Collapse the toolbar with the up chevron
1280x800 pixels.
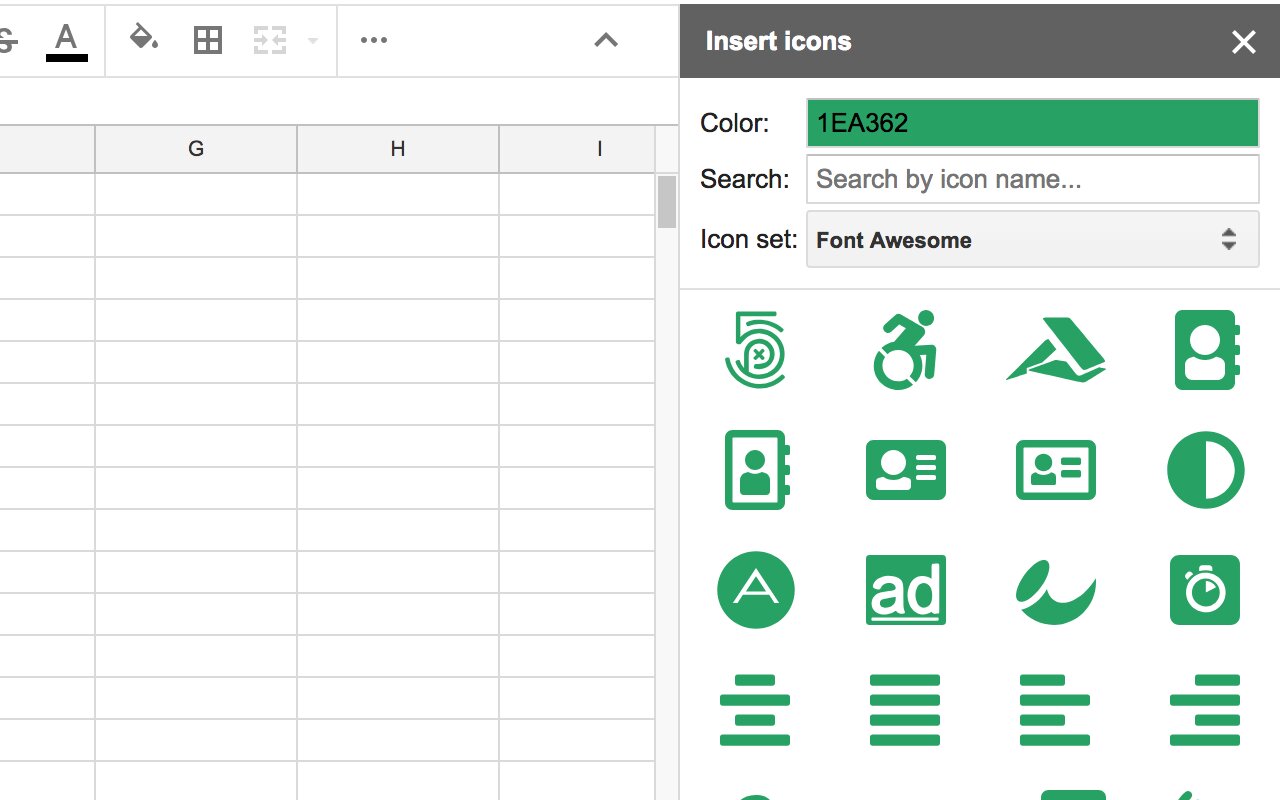pos(605,41)
